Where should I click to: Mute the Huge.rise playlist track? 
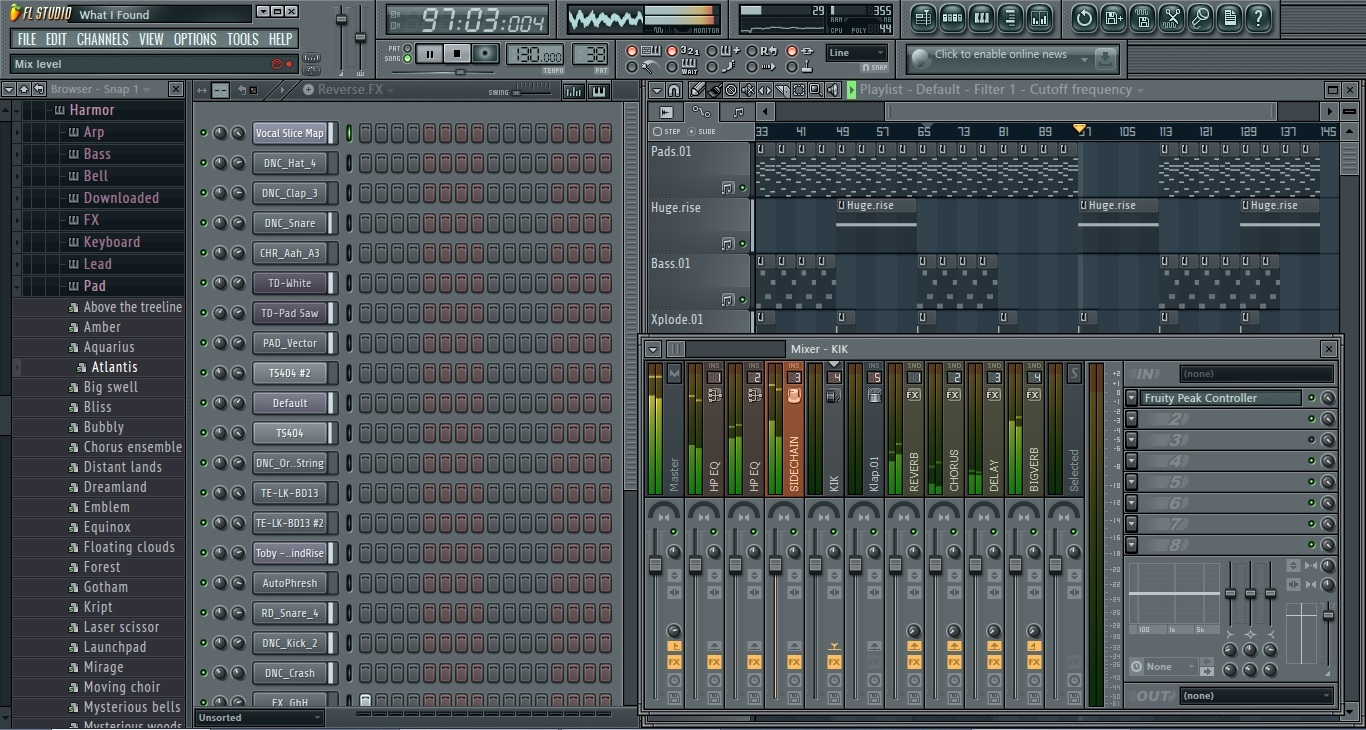(742, 244)
